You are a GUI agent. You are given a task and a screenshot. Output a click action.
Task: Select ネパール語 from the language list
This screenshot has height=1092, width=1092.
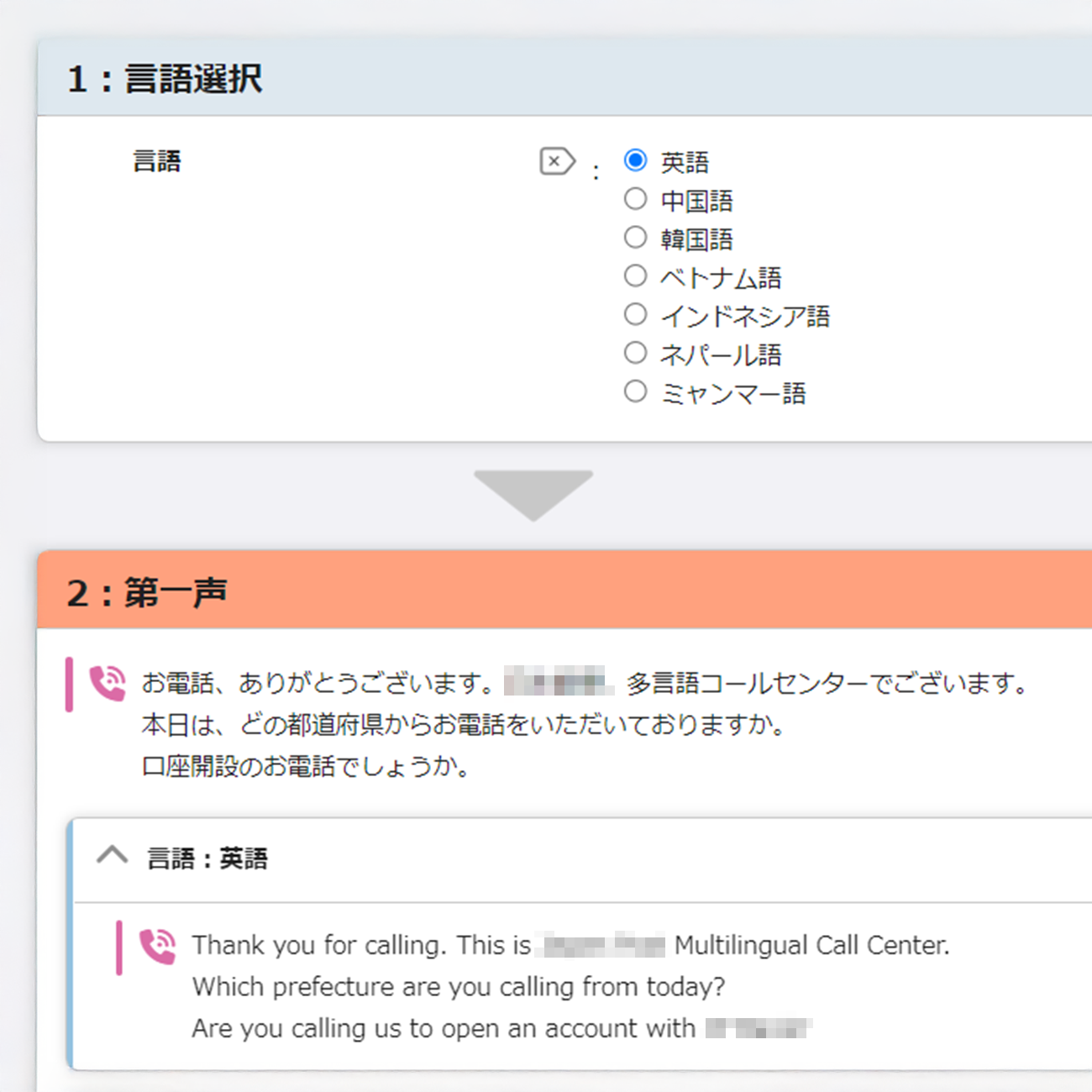point(636,353)
